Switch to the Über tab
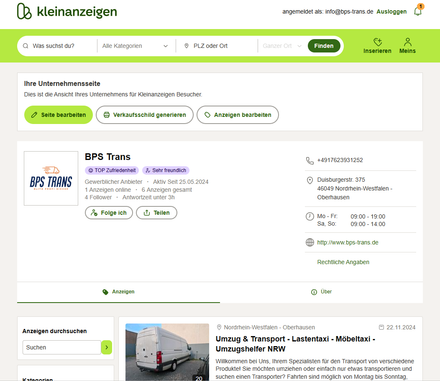 click(321, 292)
